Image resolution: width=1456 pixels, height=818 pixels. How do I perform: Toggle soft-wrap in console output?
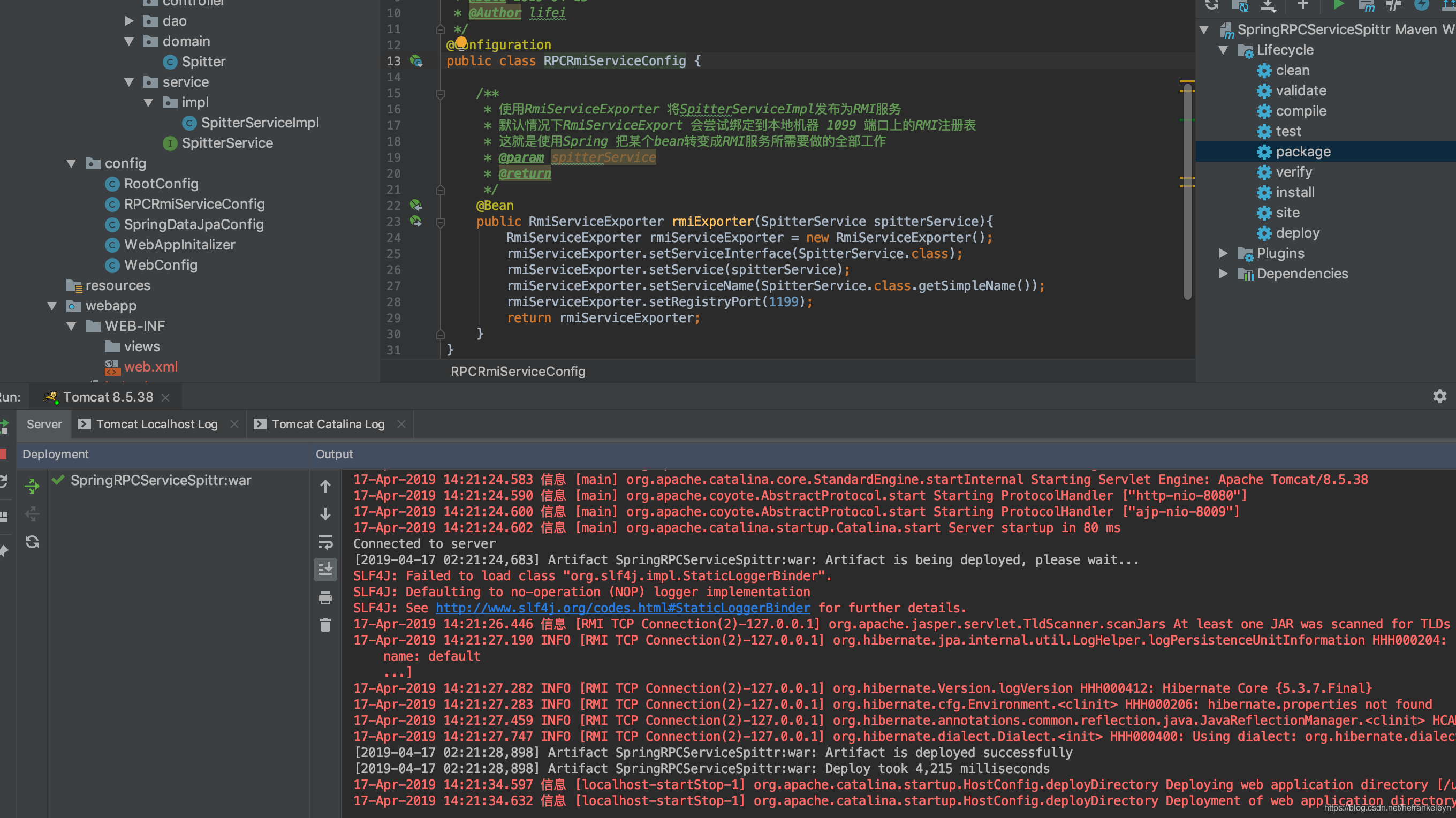pyautogui.click(x=325, y=542)
